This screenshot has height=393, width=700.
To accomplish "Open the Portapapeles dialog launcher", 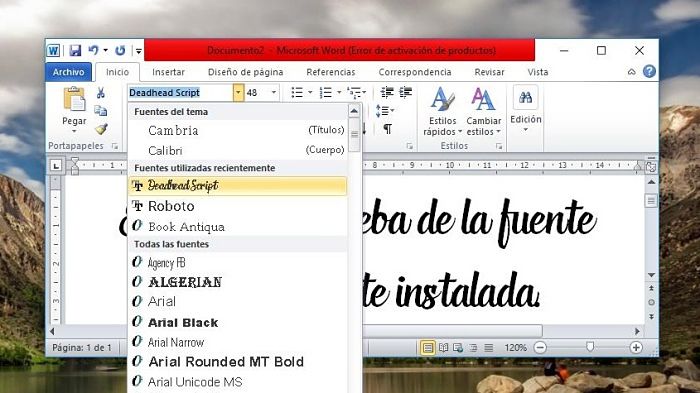I will tap(115, 146).
